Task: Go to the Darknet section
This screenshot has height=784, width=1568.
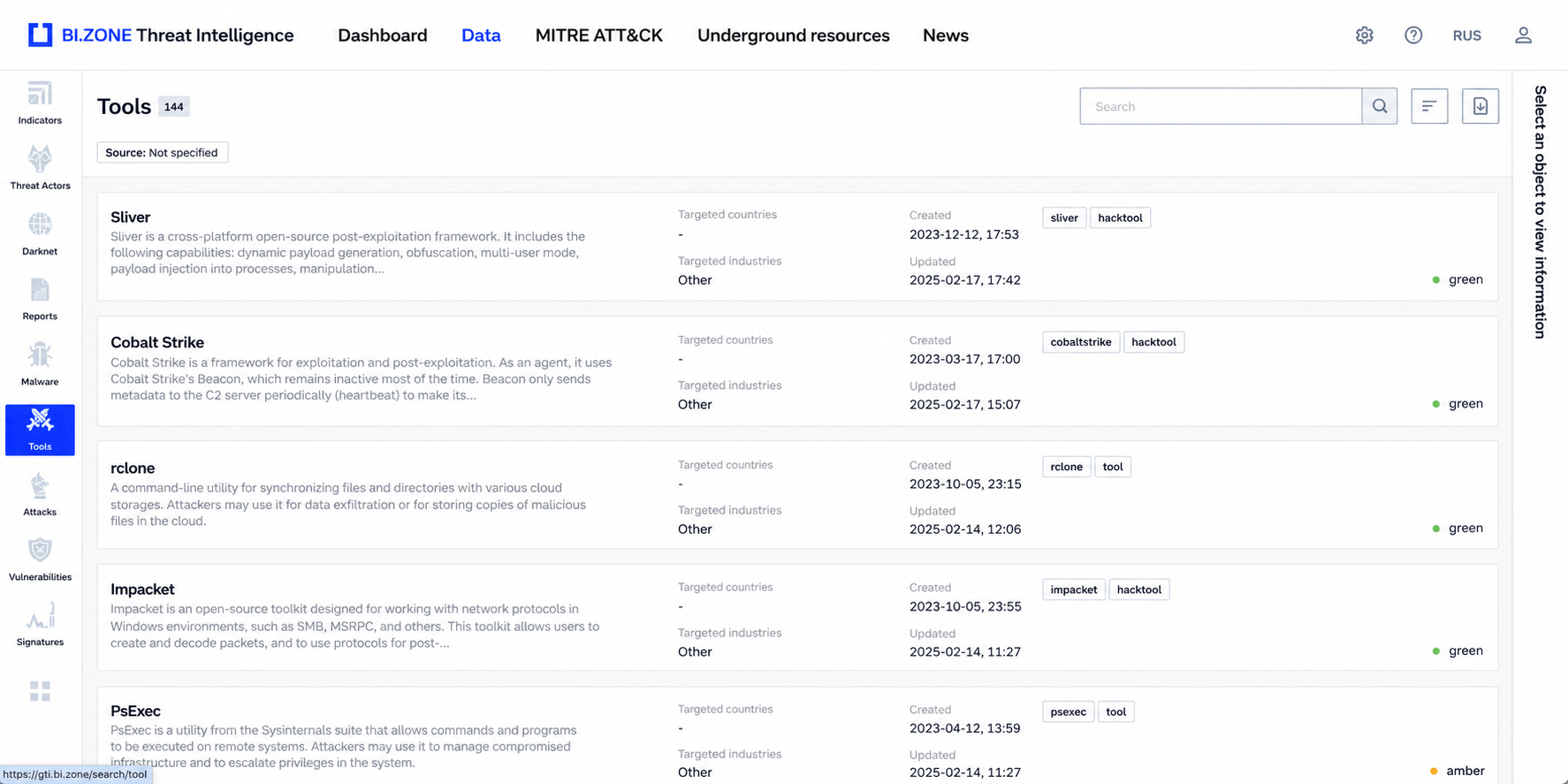Action: click(x=40, y=233)
